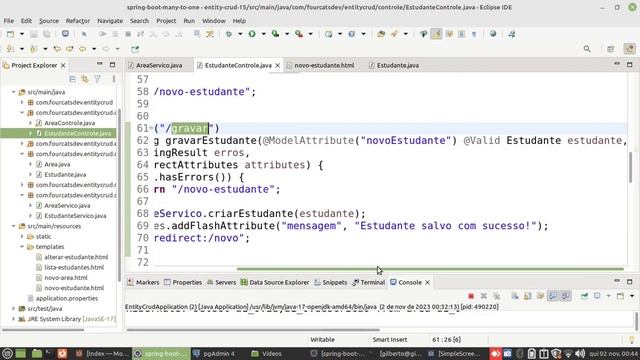
Task: Click the Open Type toolbar icon
Action: click(x=381, y=34)
